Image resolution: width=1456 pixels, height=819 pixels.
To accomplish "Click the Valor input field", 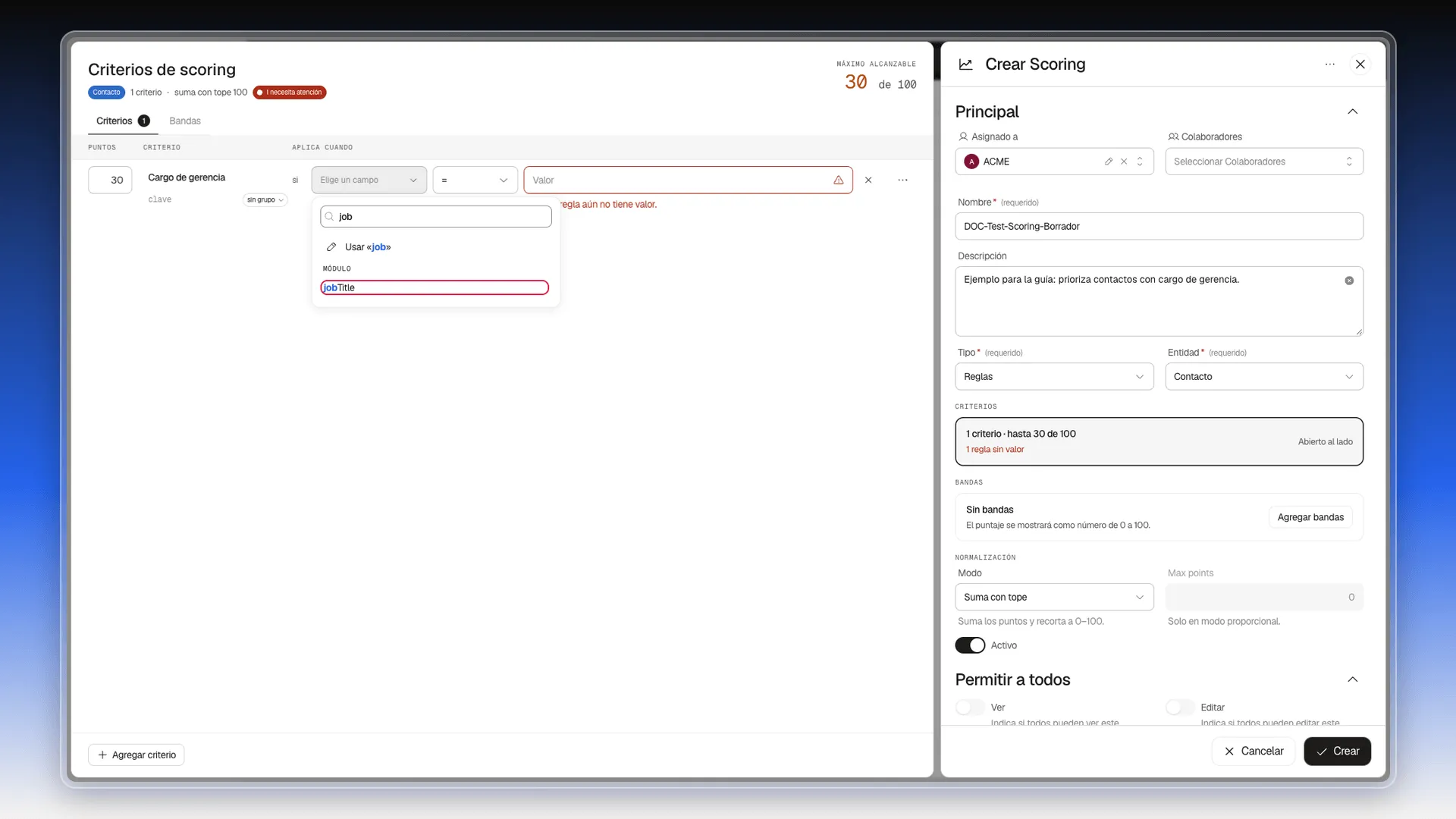I will (688, 180).
